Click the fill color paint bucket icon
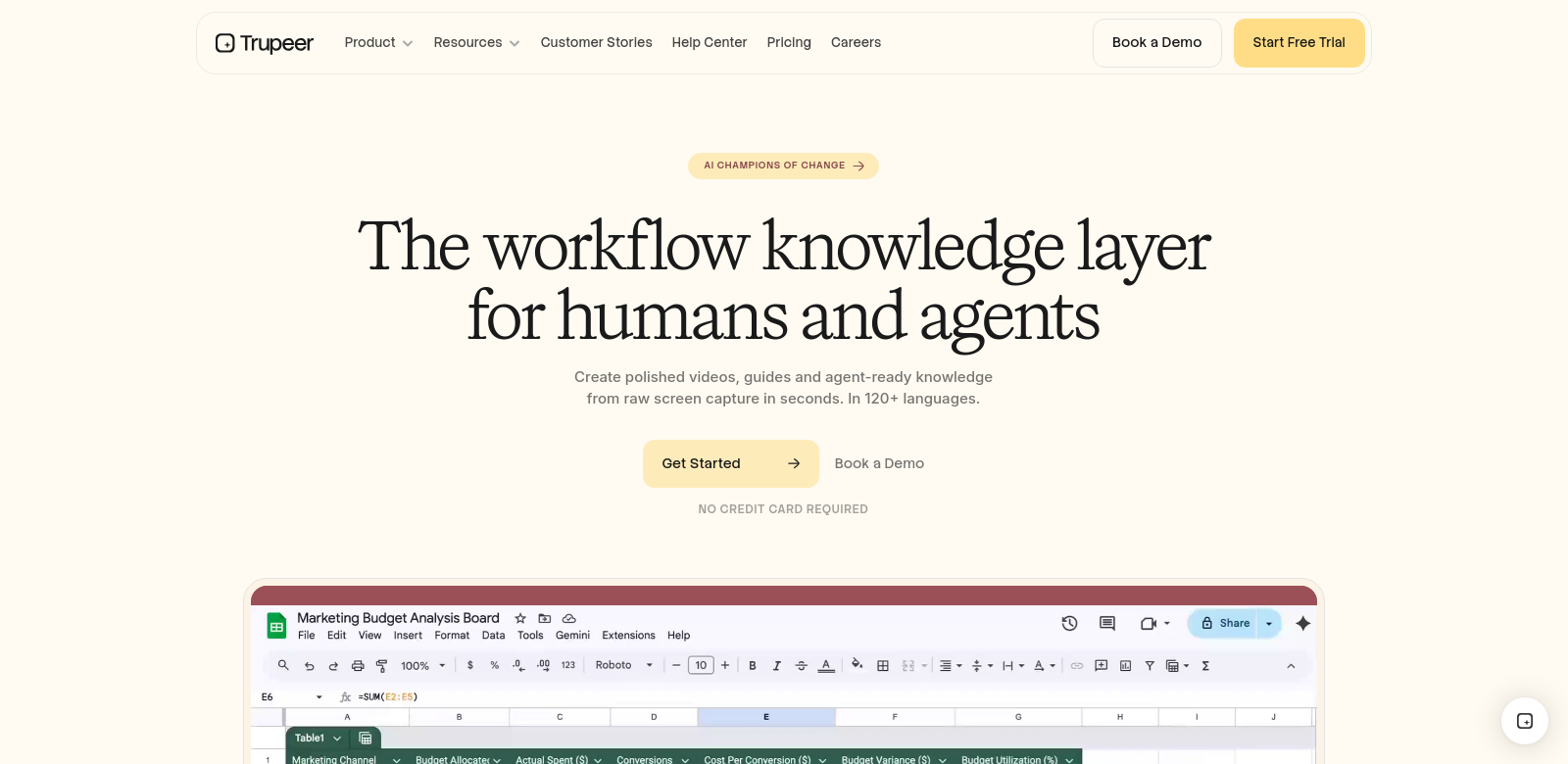The width and height of the screenshot is (1568, 764). click(x=857, y=665)
